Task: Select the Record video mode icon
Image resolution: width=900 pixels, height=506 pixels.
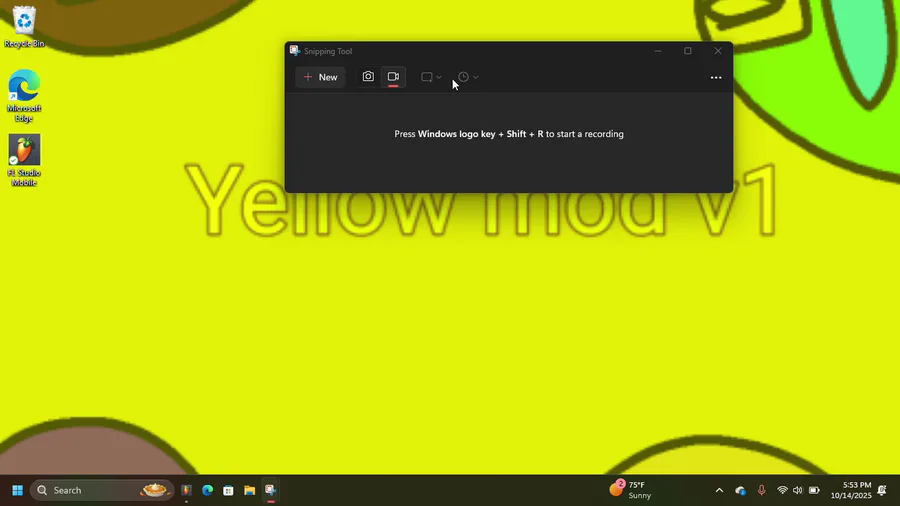Action: 393,76
